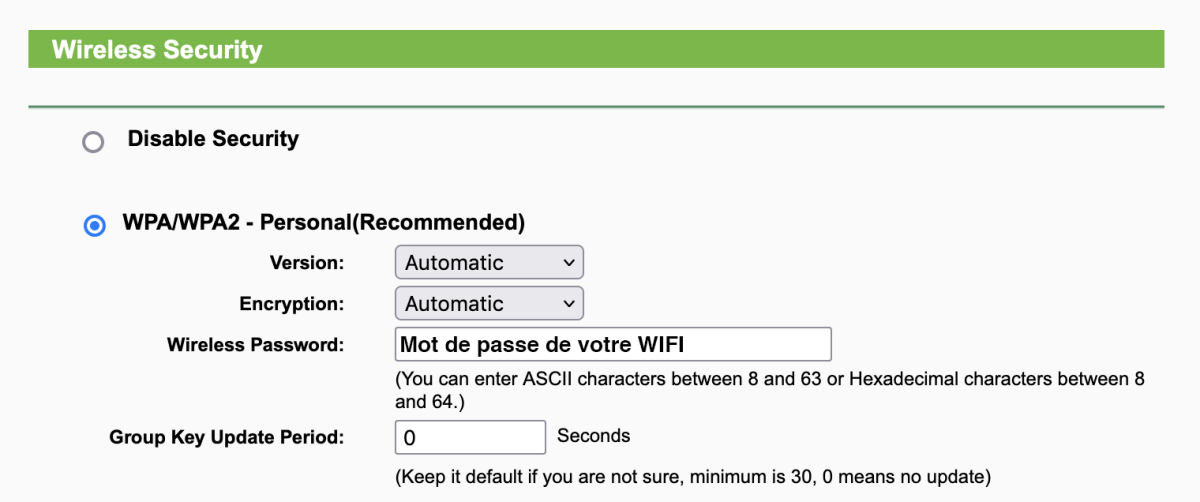The height and width of the screenshot is (502, 1200).
Task: Click the "Seconds" unit text
Action: [594, 436]
